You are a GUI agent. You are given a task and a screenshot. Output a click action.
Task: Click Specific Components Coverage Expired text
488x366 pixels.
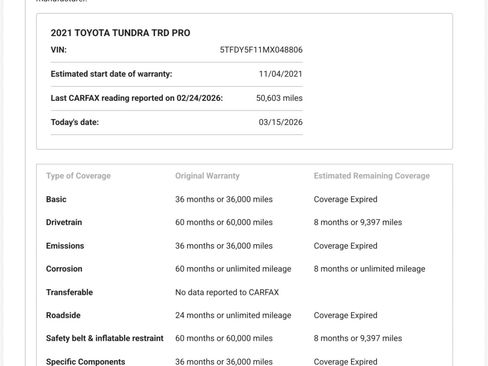click(345, 361)
